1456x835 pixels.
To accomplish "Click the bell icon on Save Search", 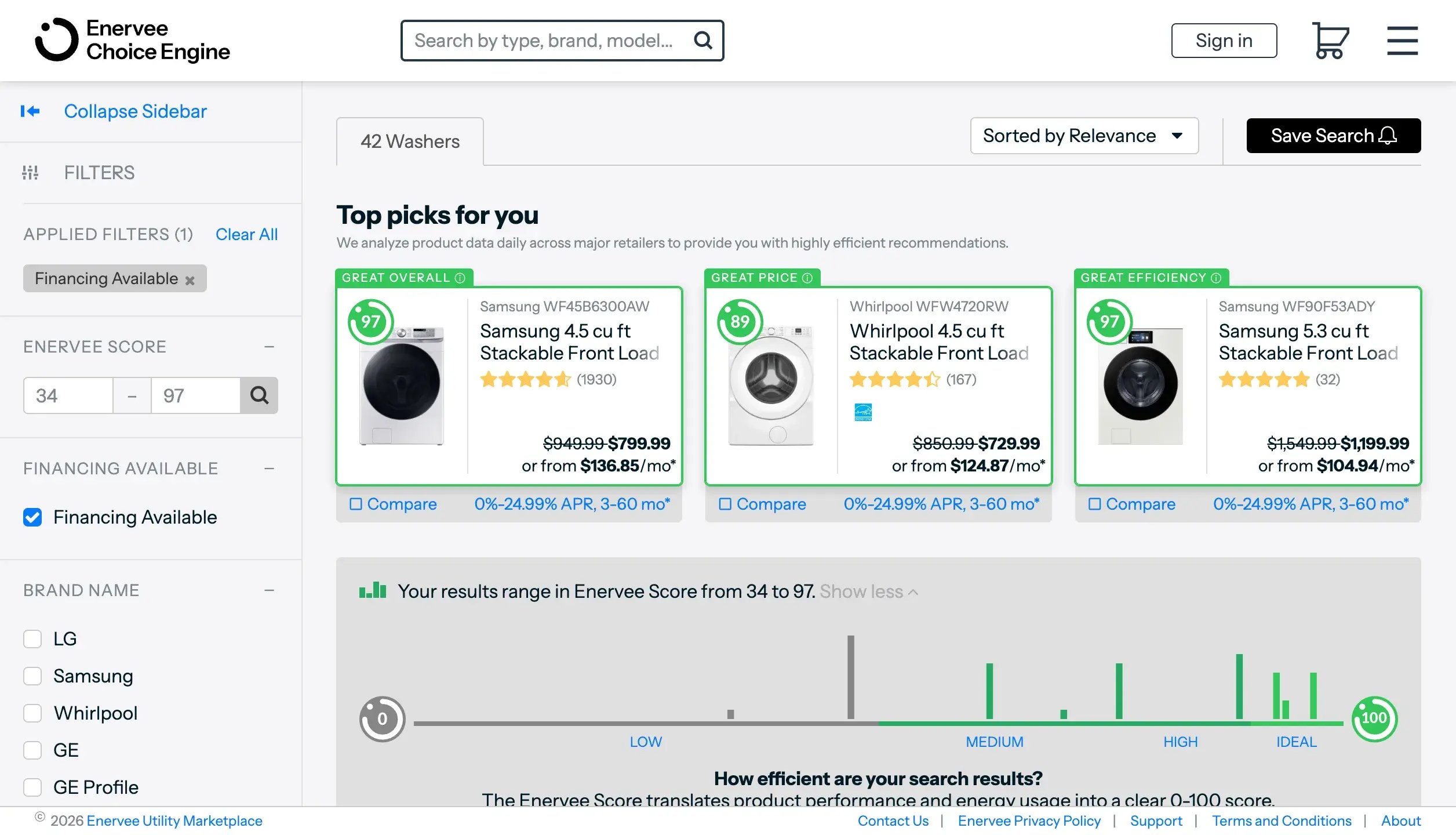I will tap(1388, 136).
